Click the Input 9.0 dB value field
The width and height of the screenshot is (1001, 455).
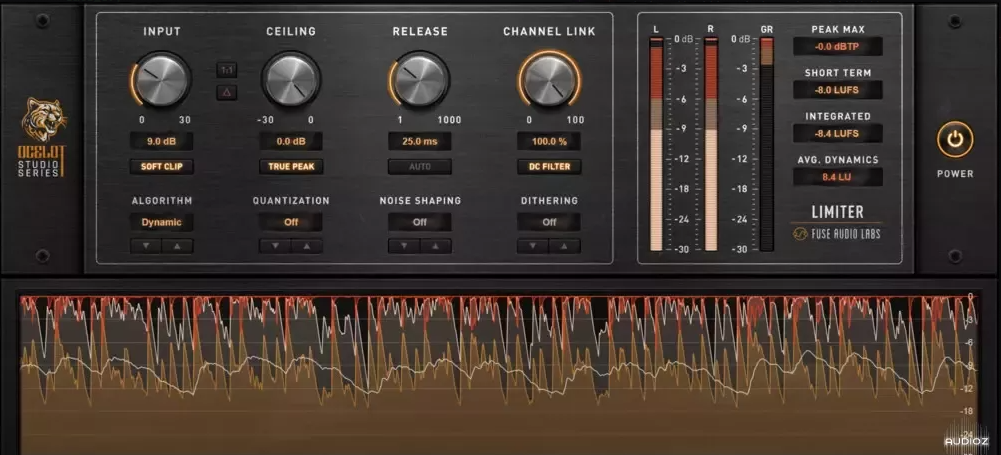(x=162, y=142)
